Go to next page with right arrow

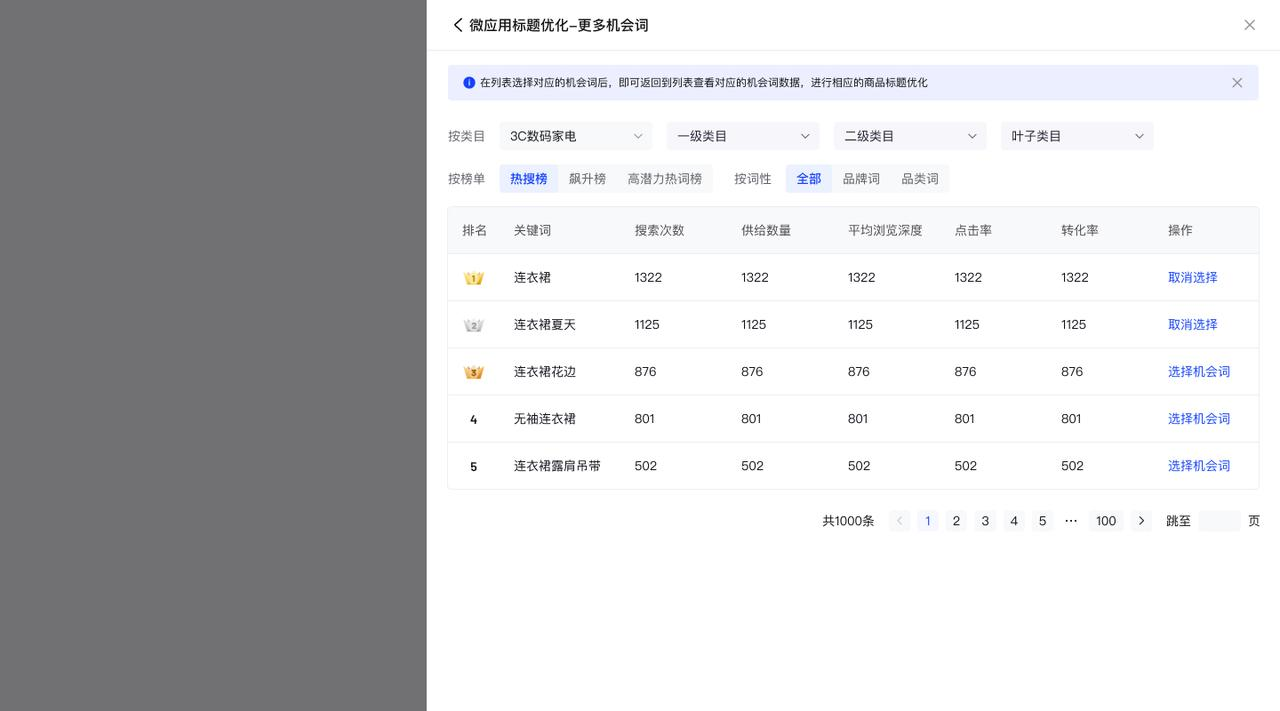[1141, 521]
